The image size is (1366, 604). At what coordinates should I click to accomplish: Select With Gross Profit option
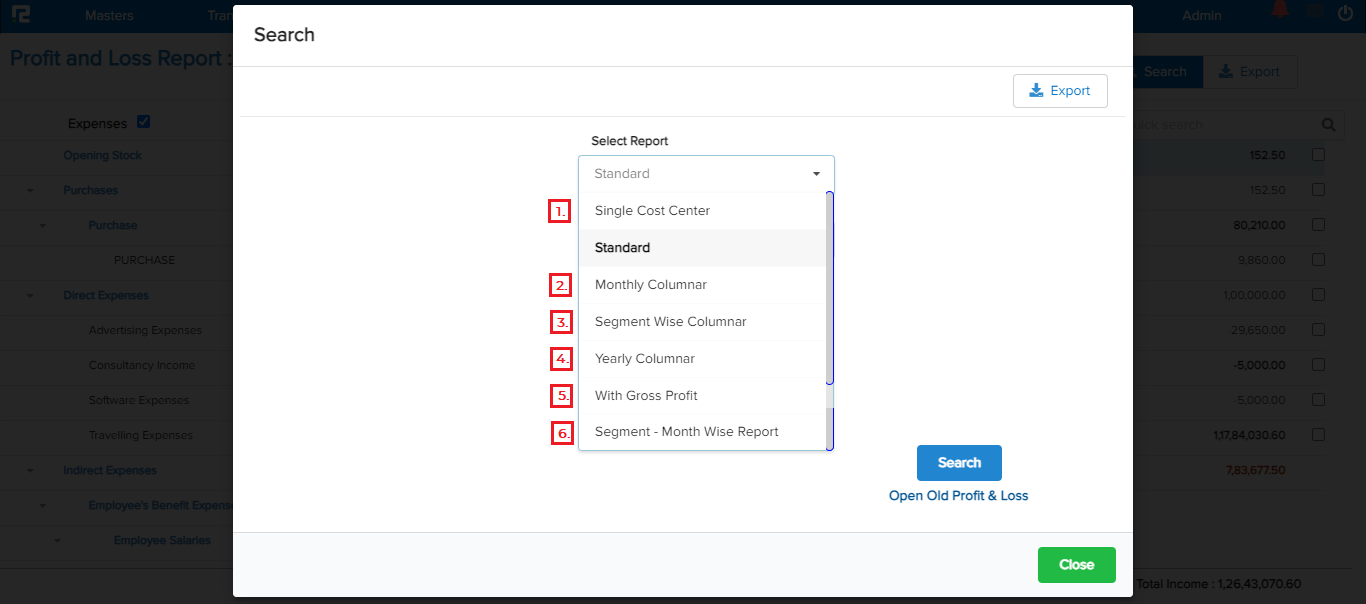[646, 396]
